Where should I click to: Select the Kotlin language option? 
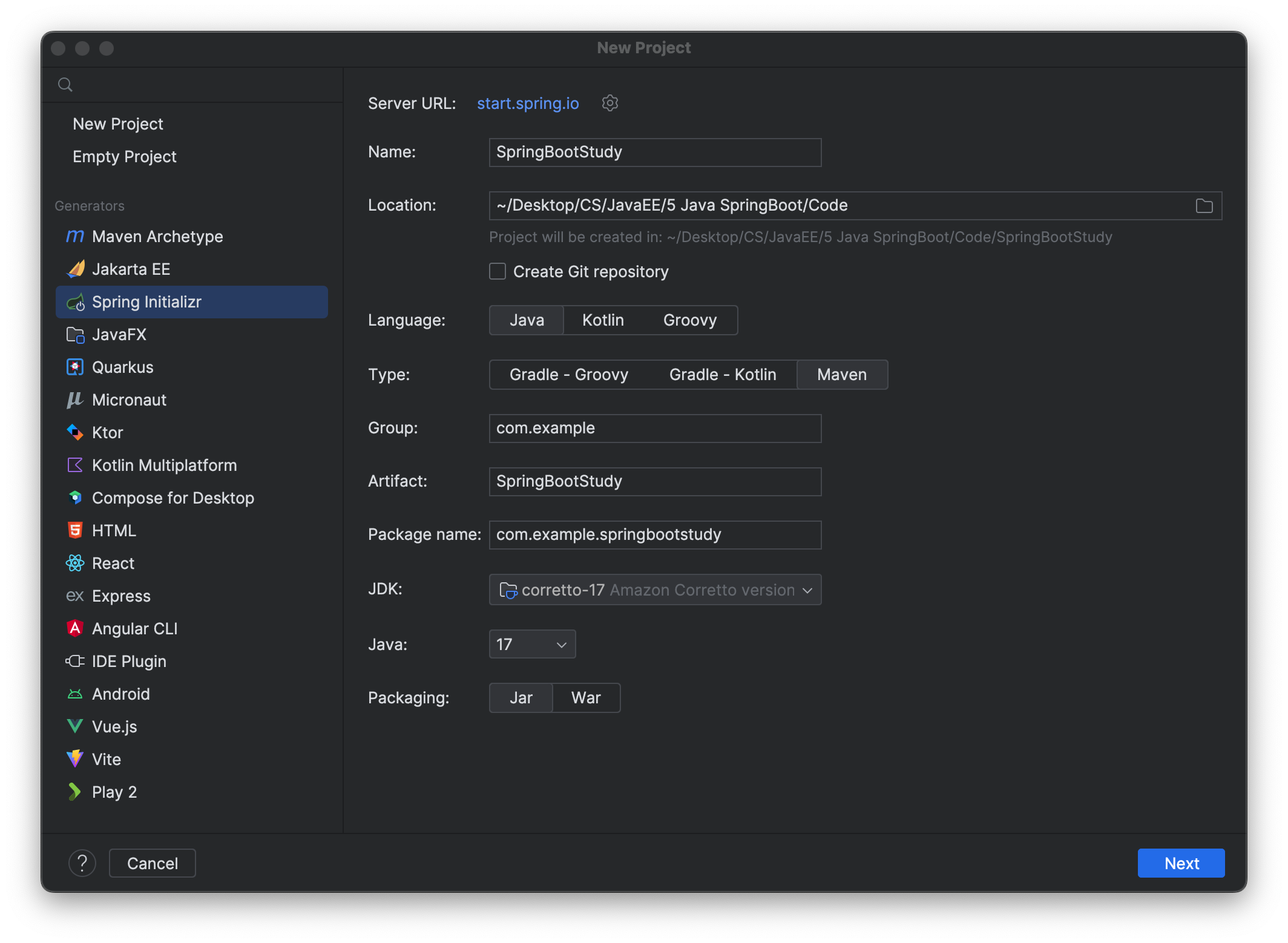602,319
